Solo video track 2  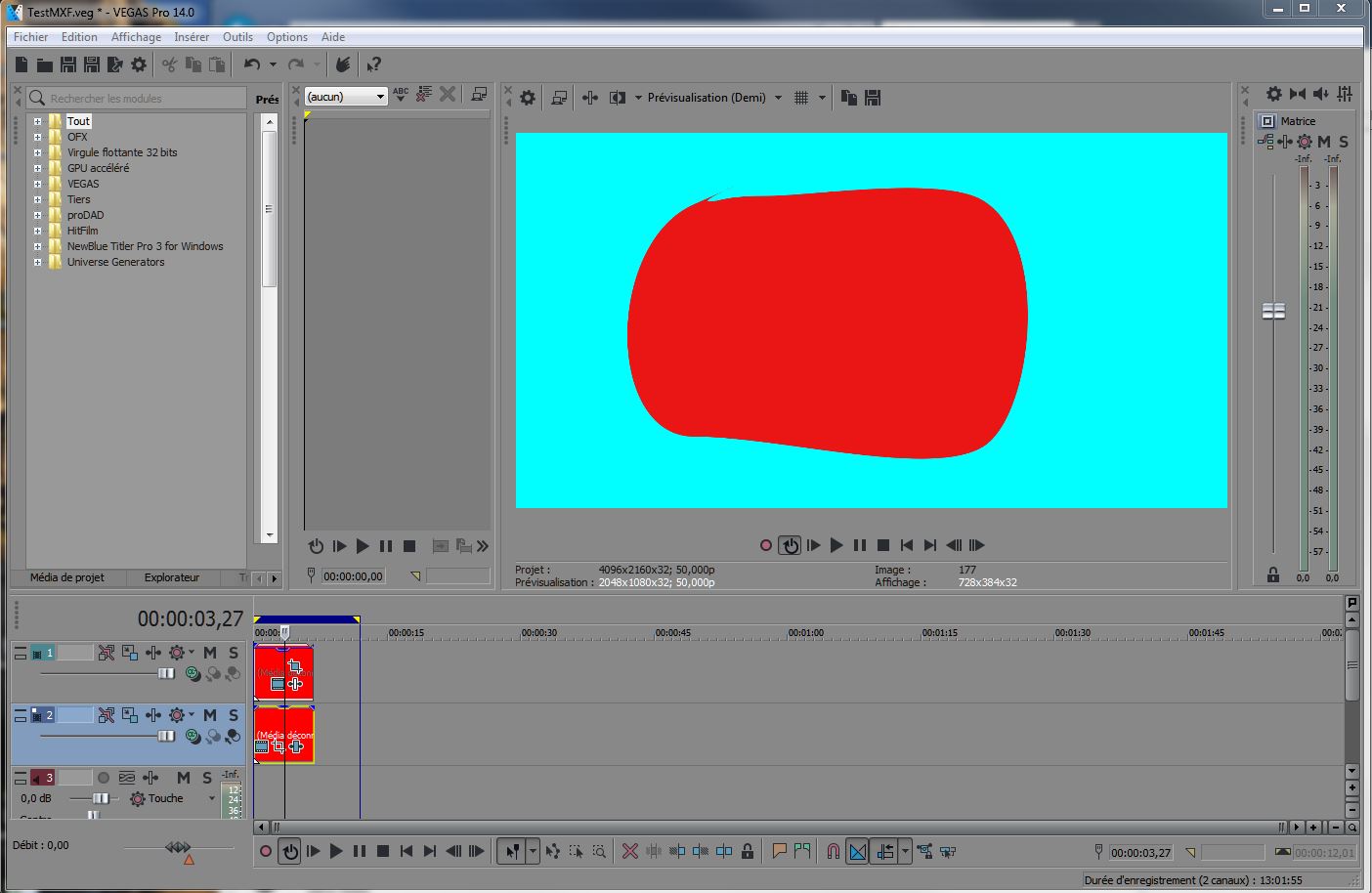pos(234,715)
